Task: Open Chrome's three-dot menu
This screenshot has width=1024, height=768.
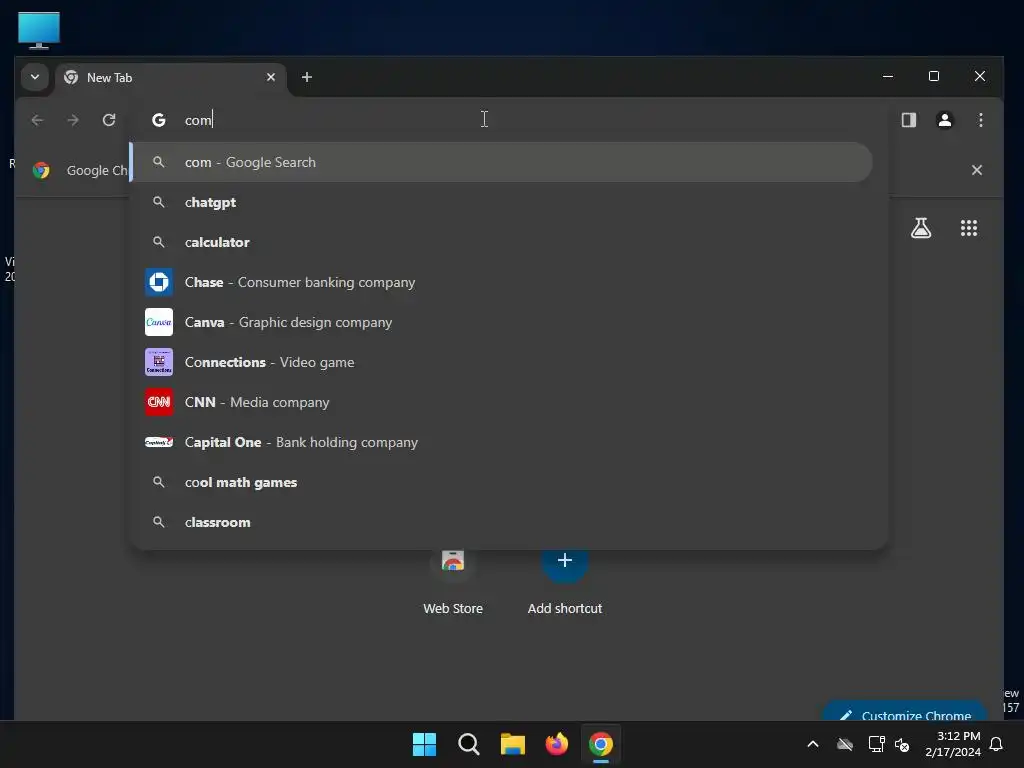Action: pos(980,120)
